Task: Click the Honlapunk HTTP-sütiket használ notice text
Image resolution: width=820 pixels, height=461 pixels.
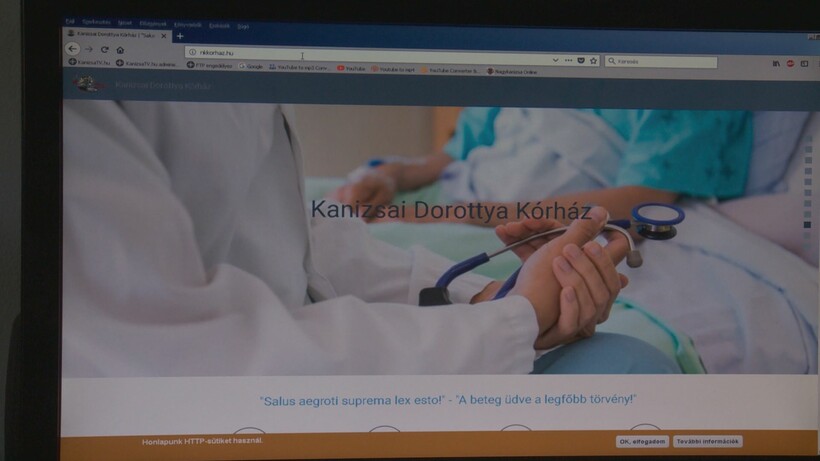Action: (202, 441)
